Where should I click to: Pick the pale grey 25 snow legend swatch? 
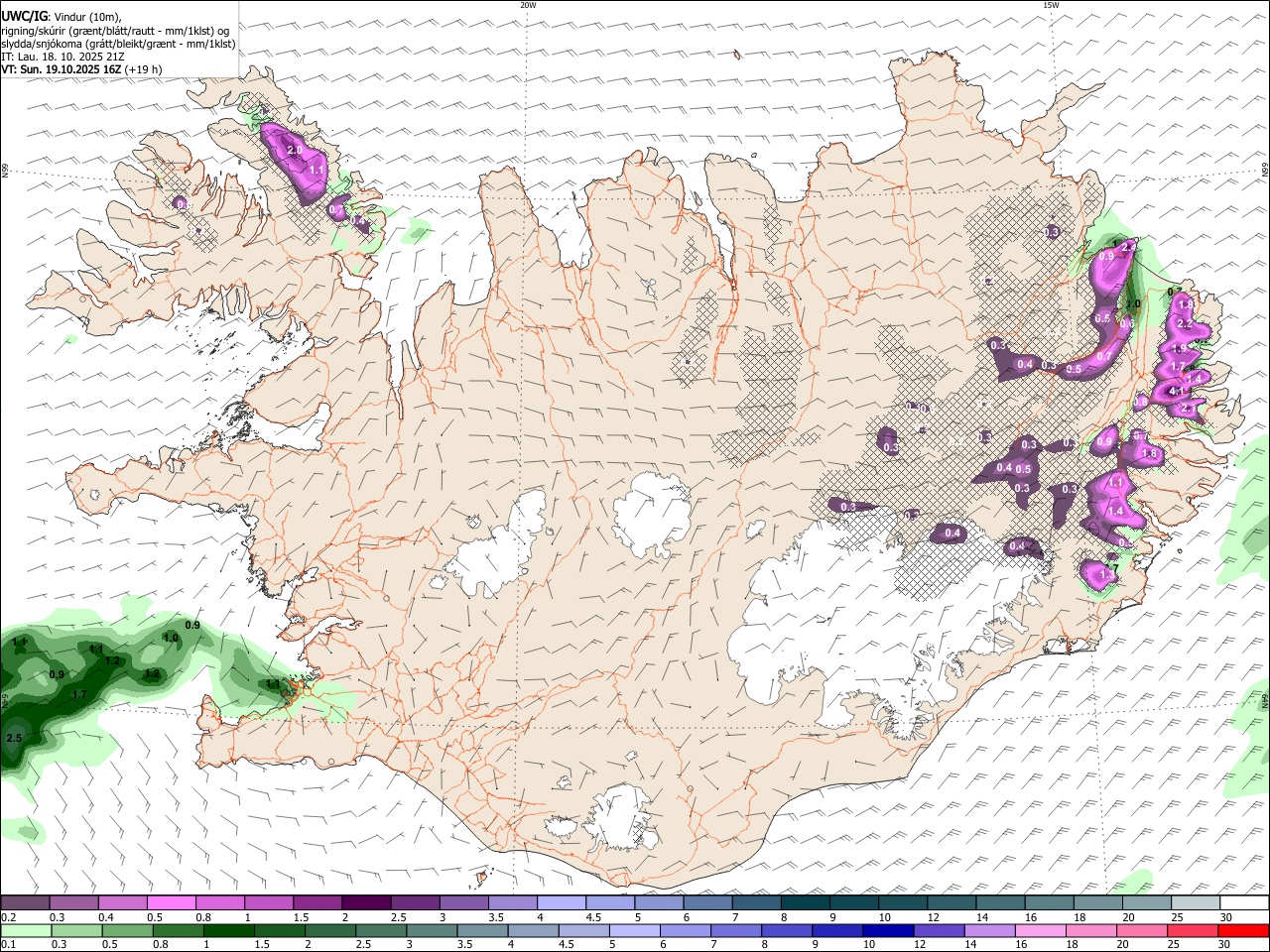click(1196, 903)
